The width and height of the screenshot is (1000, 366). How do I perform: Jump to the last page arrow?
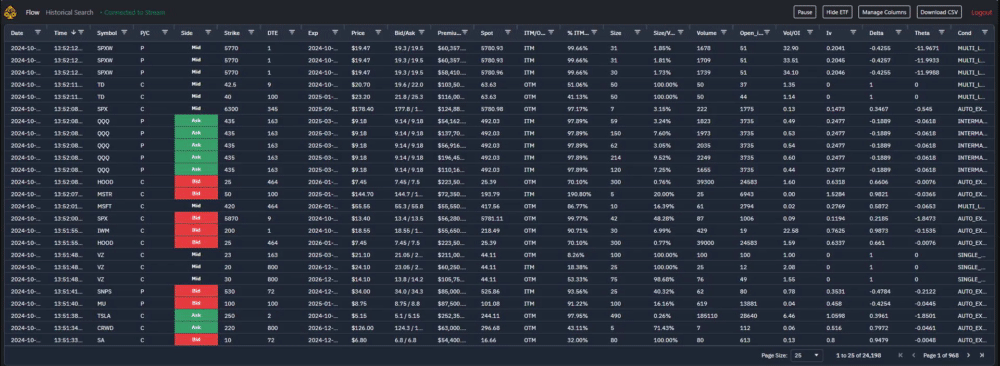click(982, 355)
